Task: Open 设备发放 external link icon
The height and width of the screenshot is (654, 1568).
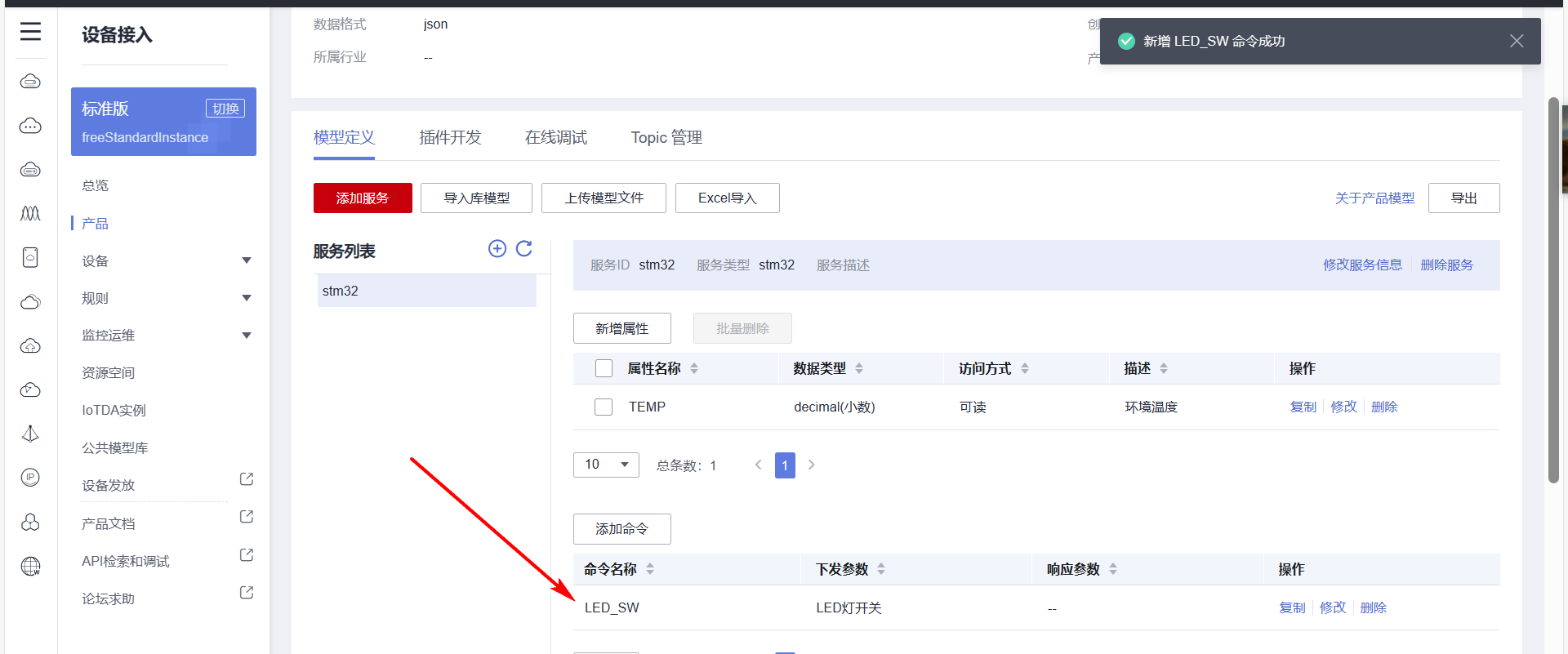Action: pyautogui.click(x=247, y=479)
